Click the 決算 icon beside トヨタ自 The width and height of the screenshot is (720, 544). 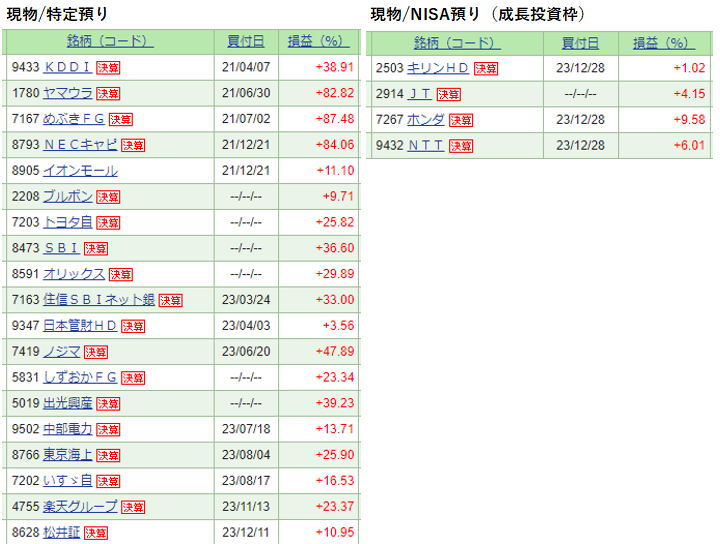pyautogui.click(x=108, y=223)
